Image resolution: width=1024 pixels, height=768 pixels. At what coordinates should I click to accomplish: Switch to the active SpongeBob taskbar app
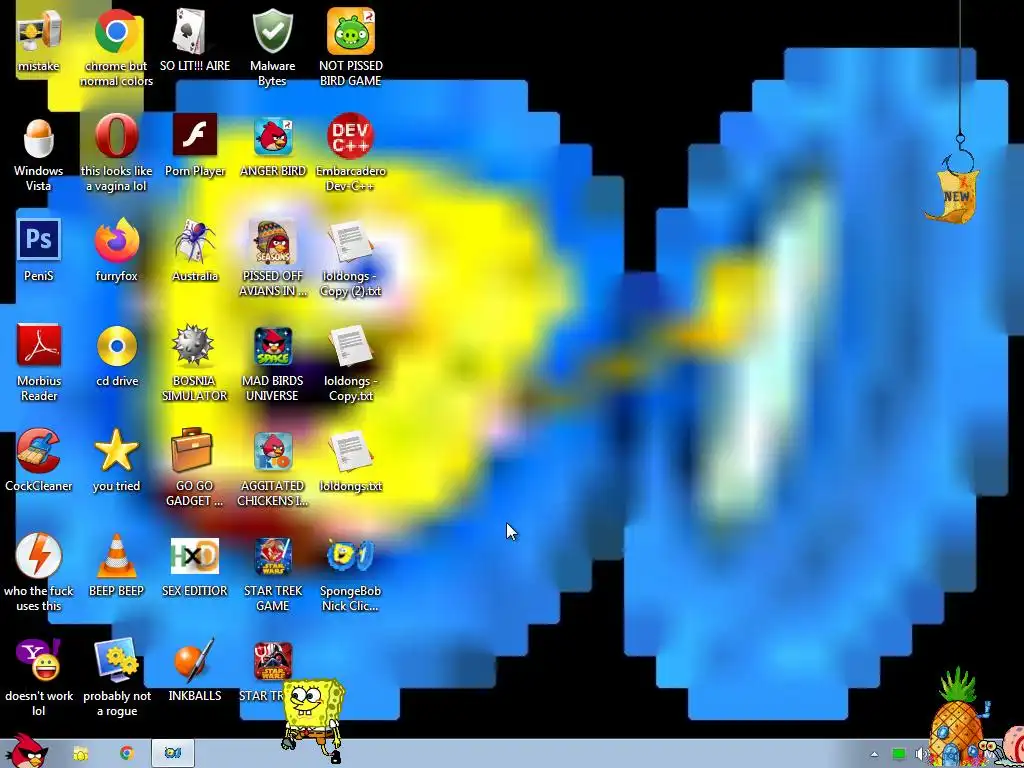click(172, 753)
